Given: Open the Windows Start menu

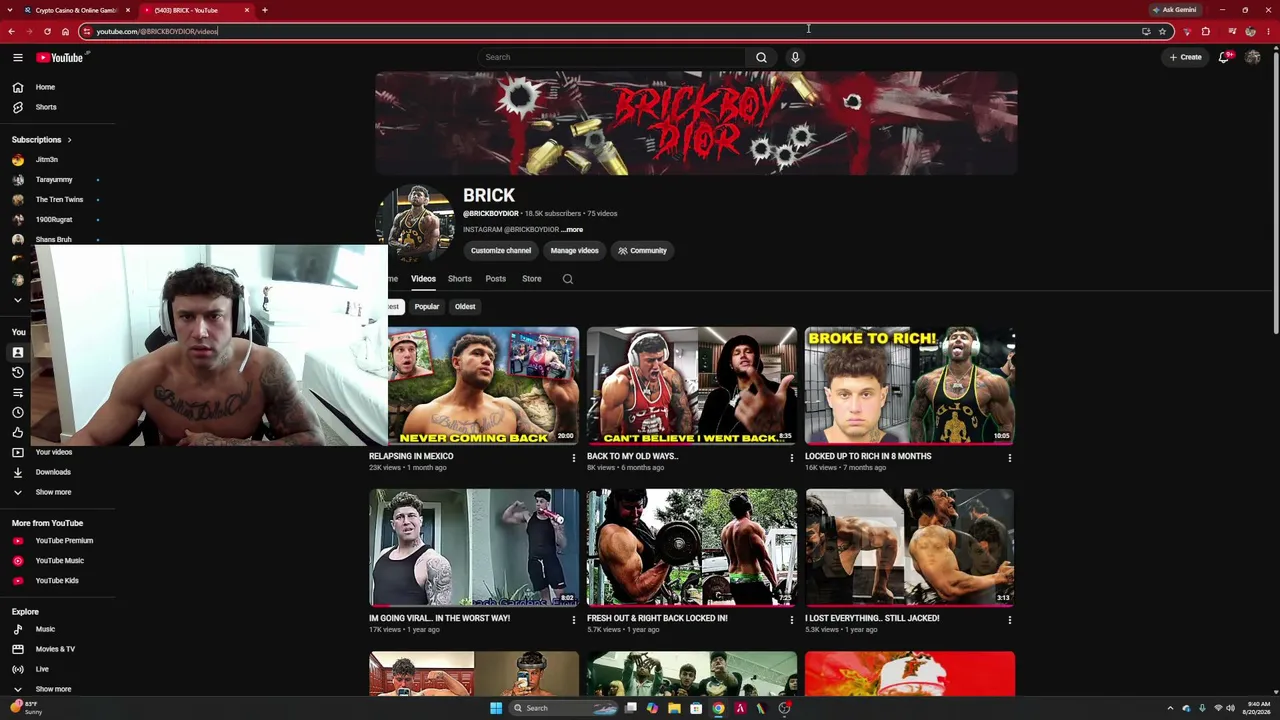Looking at the screenshot, I should [495, 708].
